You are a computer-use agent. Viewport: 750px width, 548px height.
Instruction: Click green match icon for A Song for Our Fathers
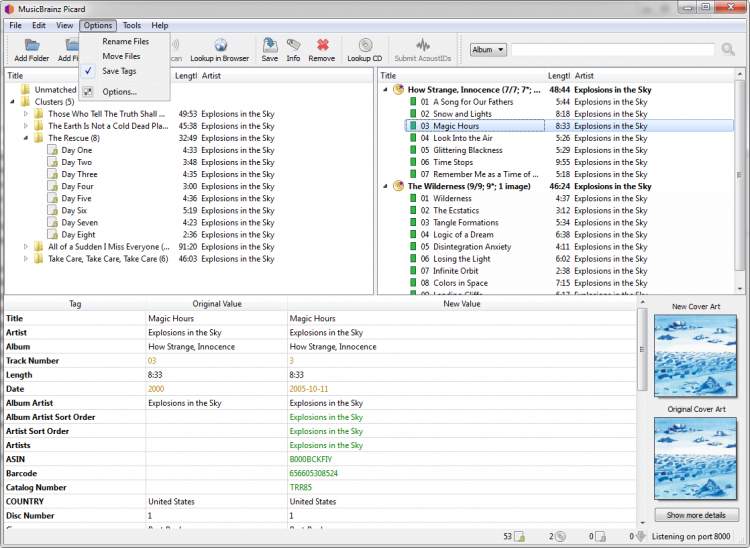pos(413,102)
